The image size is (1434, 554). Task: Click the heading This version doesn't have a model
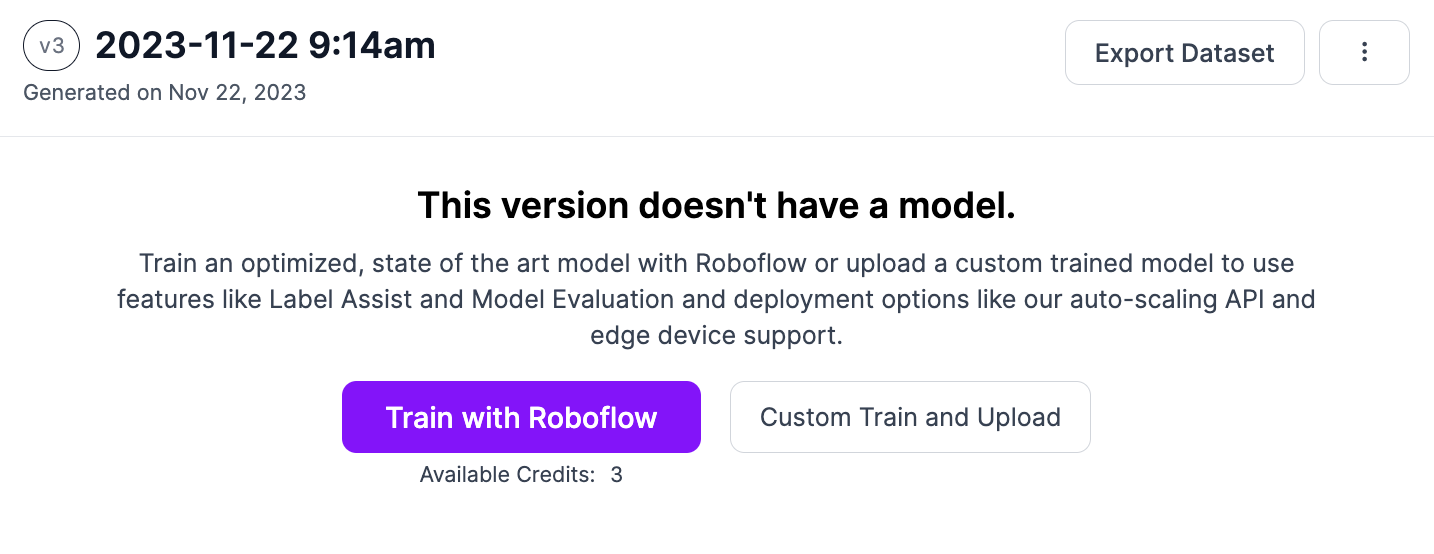[716, 205]
